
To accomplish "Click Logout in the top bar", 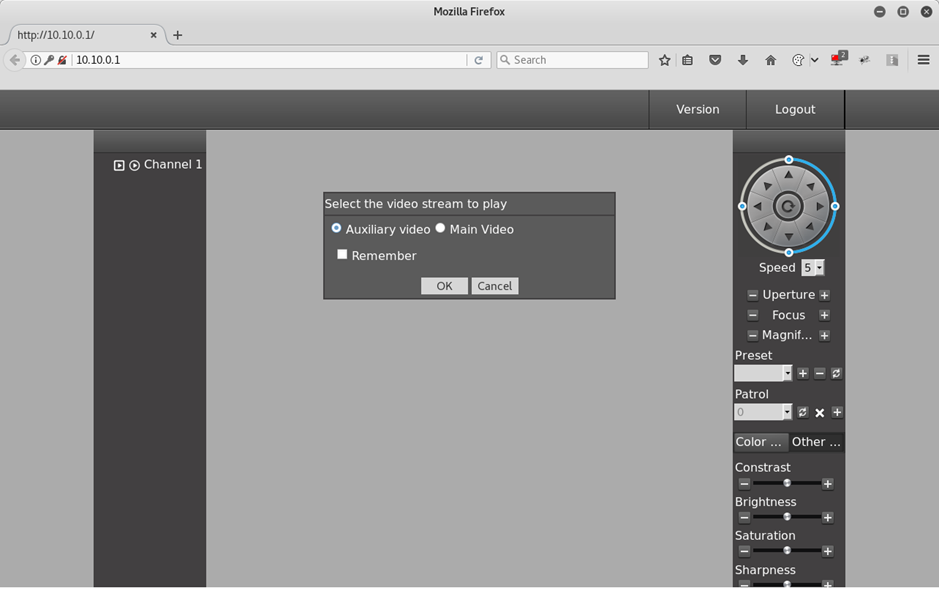I will pyautogui.click(x=795, y=110).
